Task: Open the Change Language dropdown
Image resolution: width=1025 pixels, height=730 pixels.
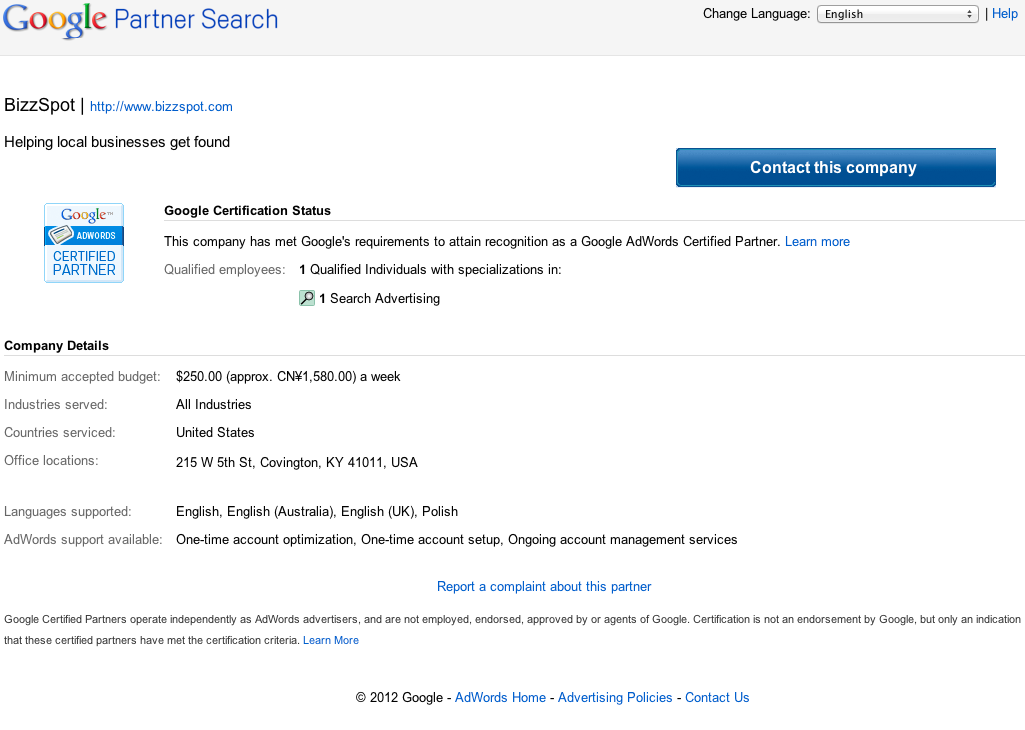Action: pos(898,14)
